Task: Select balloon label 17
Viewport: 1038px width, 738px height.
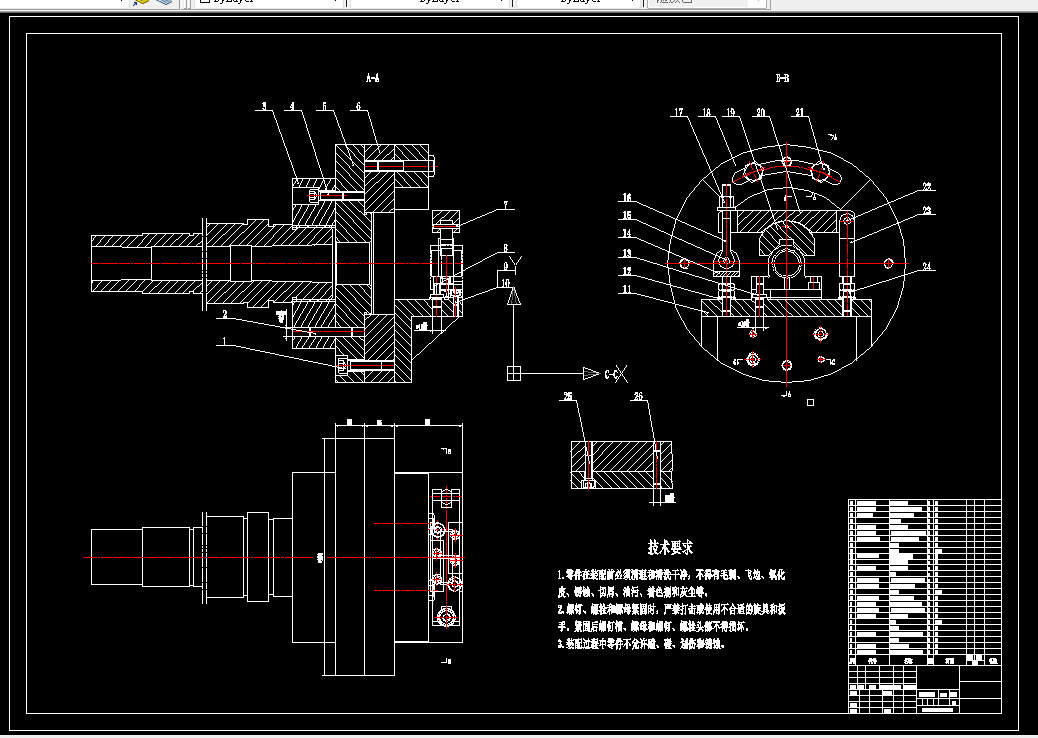Action: (x=679, y=113)
